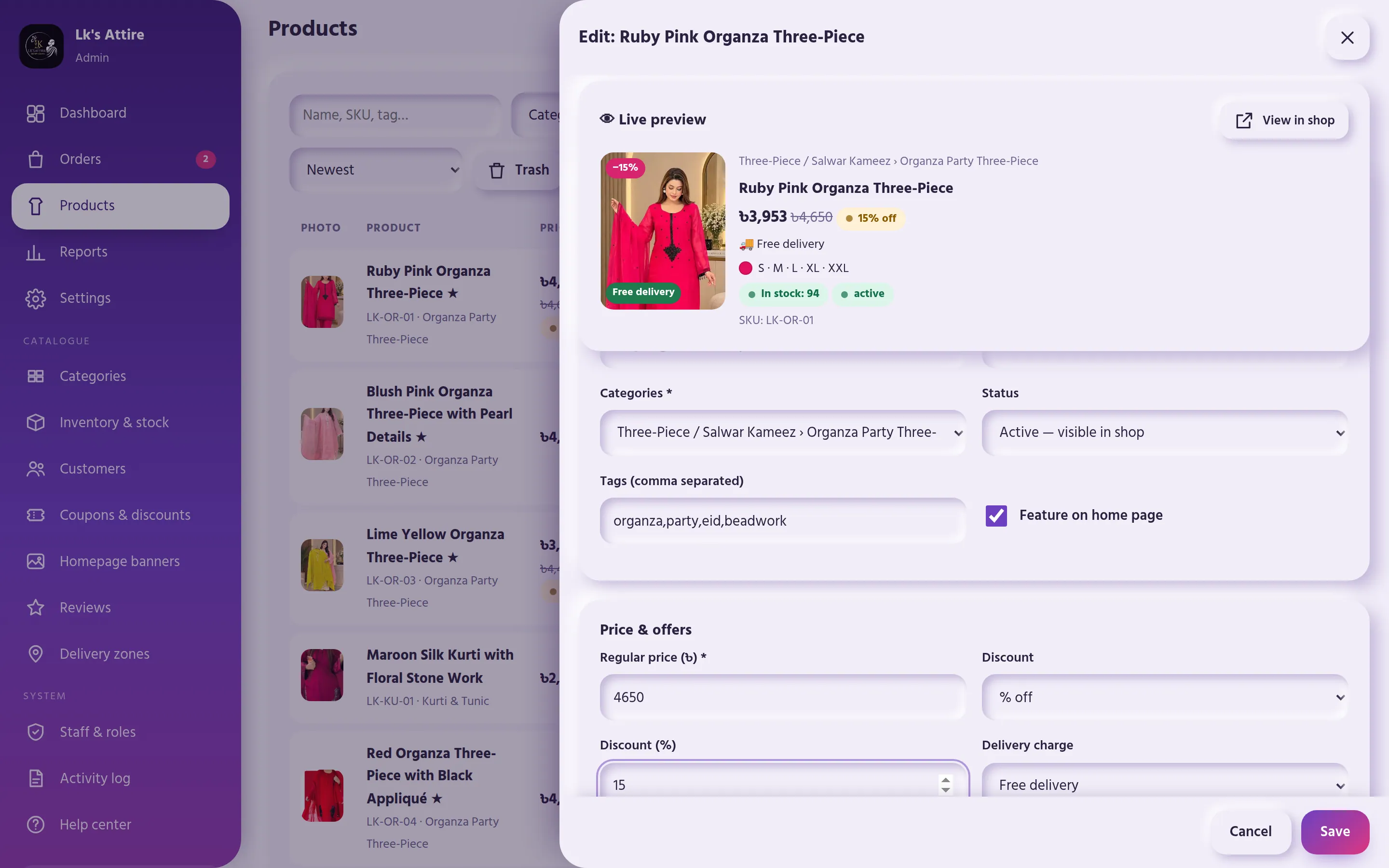Viewport: 1389px width, 868px height.
Task: Open the Delivery charge dropdown
Action: point(1165,781)
